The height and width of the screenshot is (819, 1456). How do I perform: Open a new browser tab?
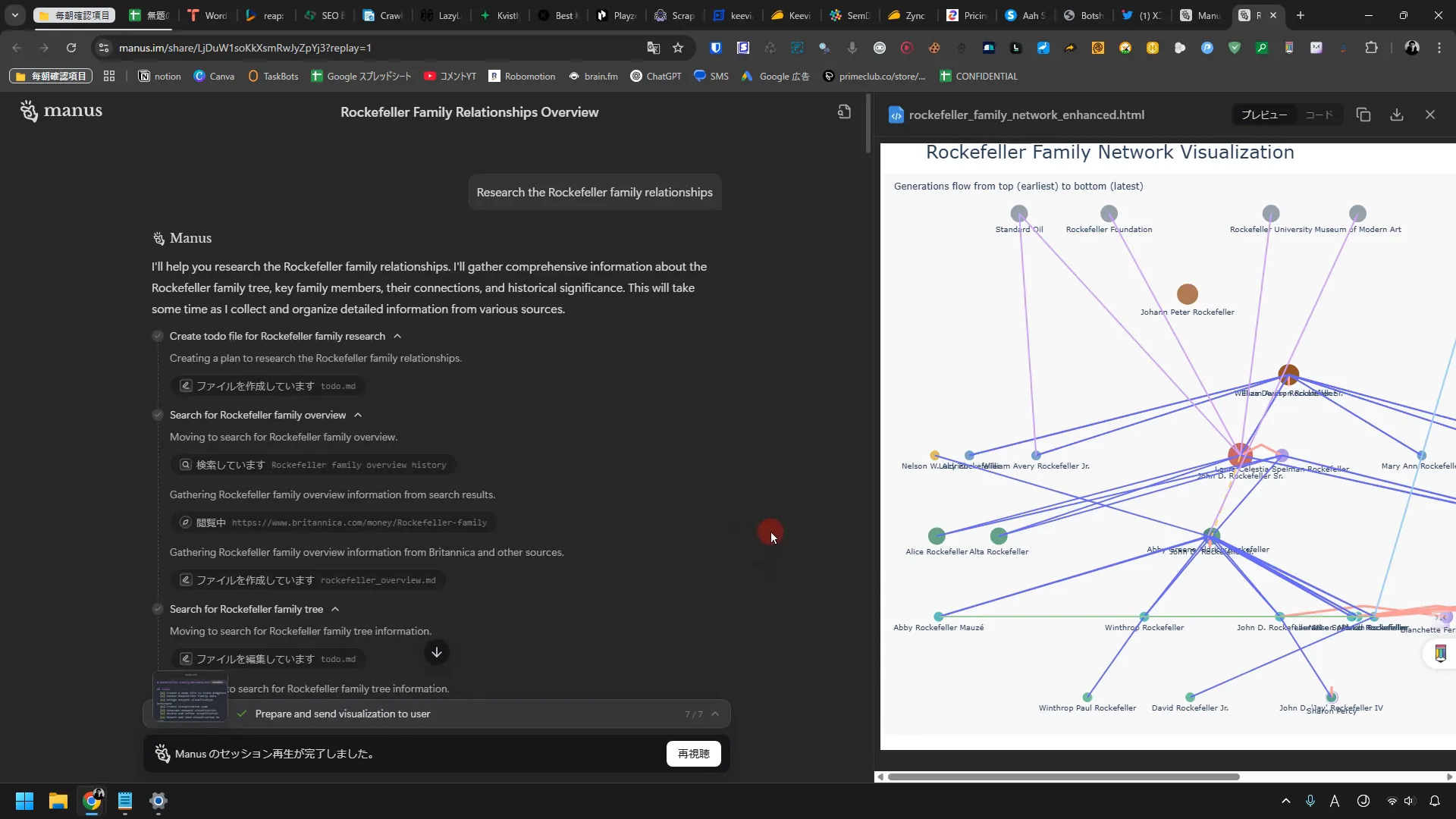pyautogui.click(x=1301, y=15)
